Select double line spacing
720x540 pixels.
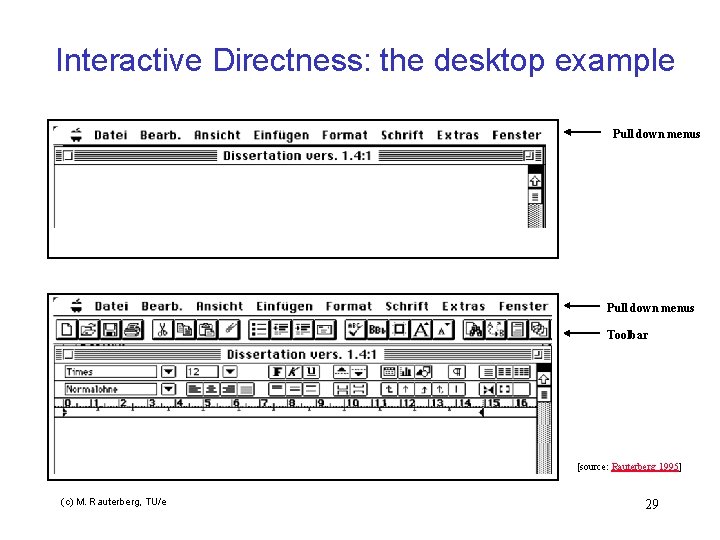pos(311,389)
